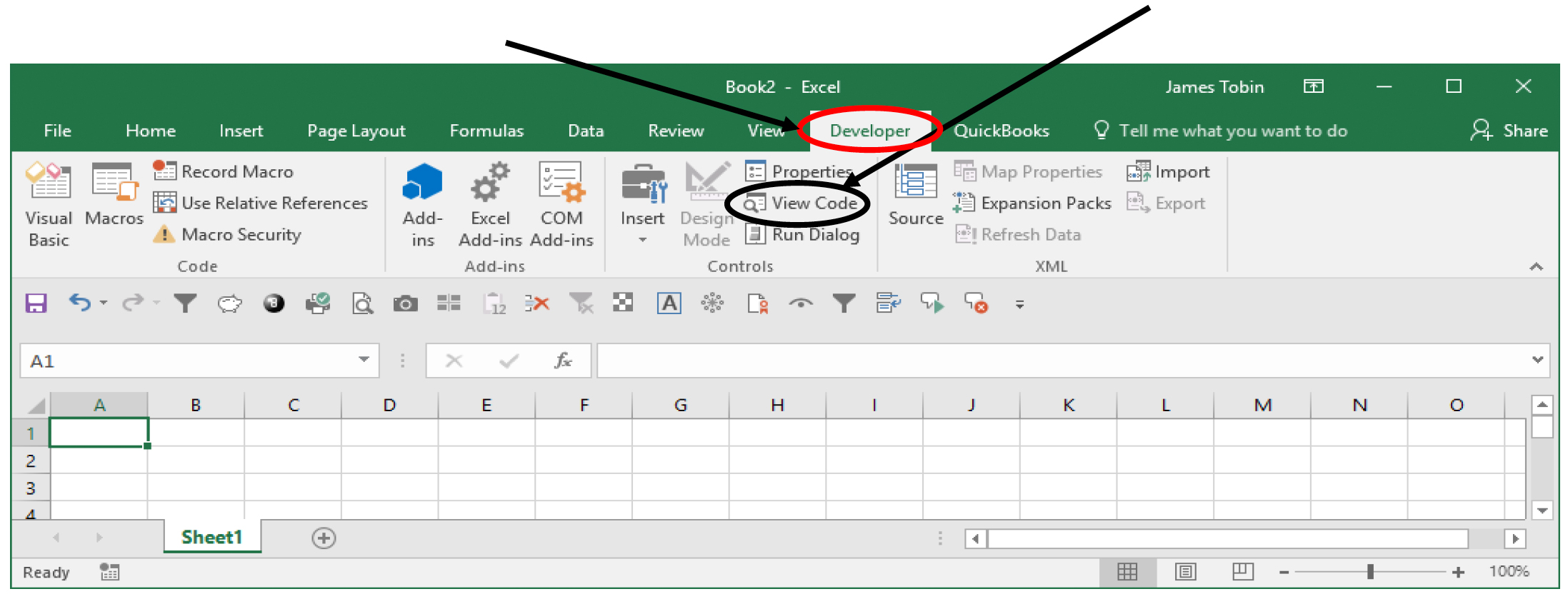Open the Visual Basic editor
1568x599 pixels.
(x=49, y=204)
